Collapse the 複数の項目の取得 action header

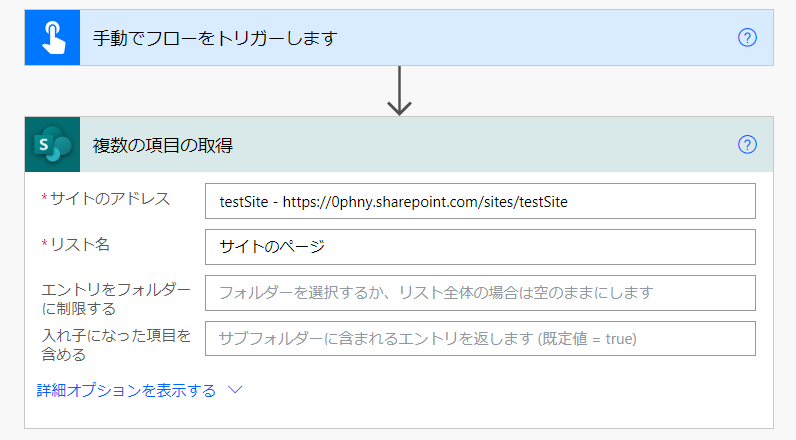[399, 145]
